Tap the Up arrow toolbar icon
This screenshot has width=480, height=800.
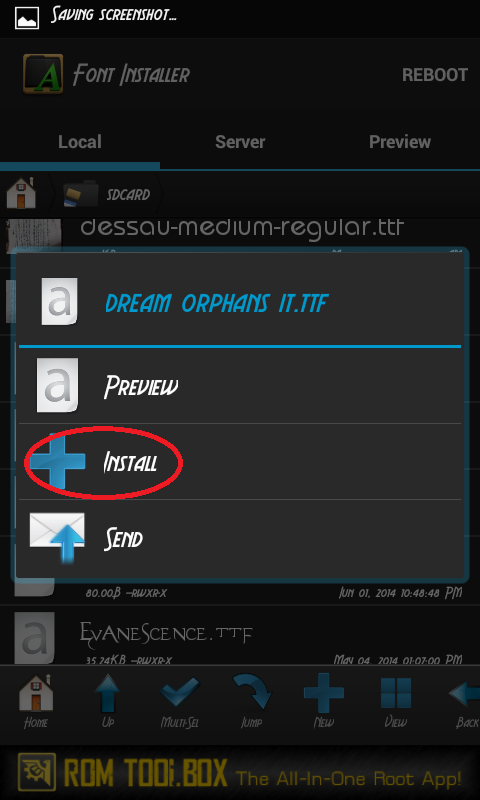pyautogui.click(x=107, y=702)
